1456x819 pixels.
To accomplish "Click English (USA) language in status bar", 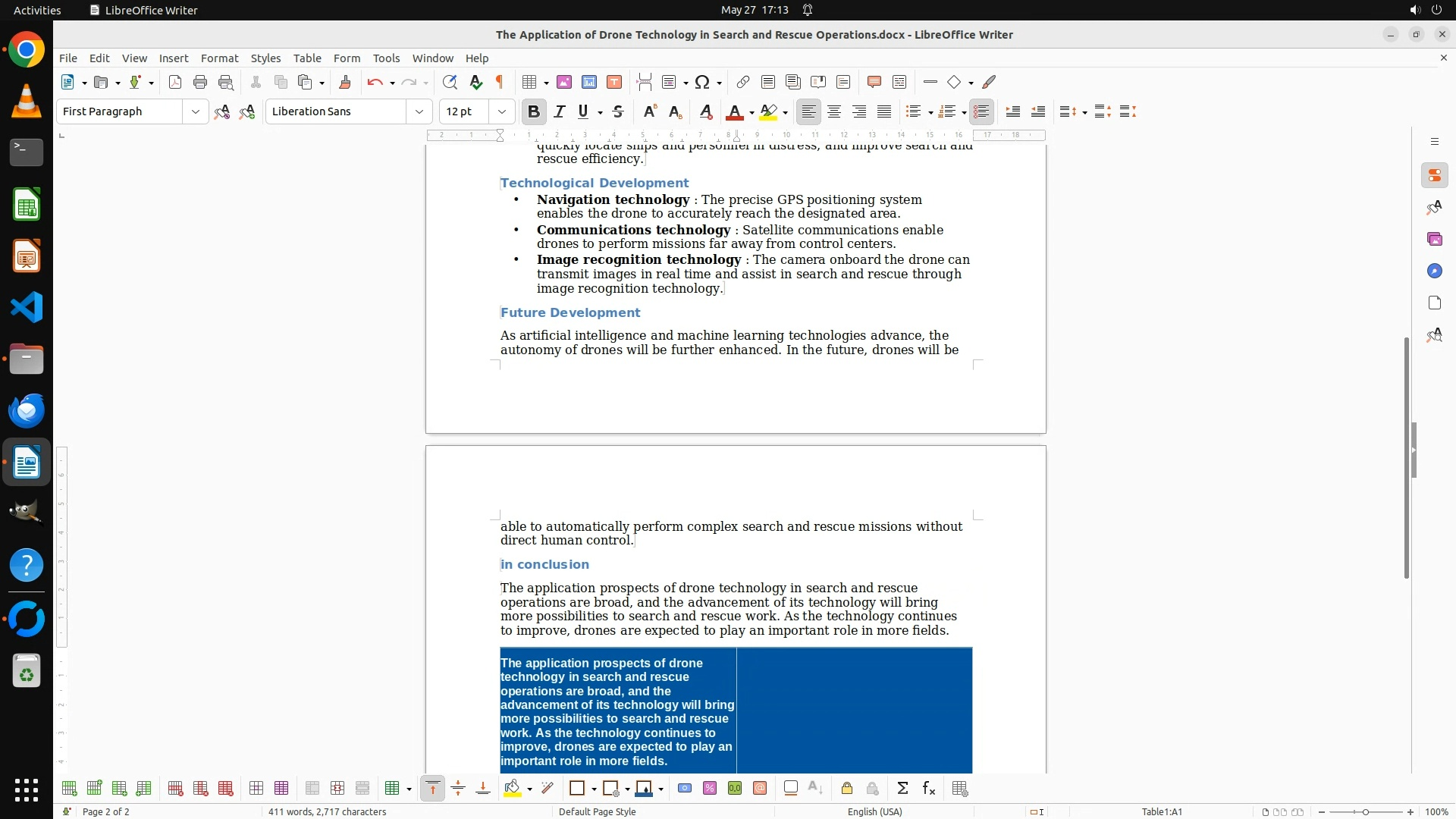I will point(874,811).
